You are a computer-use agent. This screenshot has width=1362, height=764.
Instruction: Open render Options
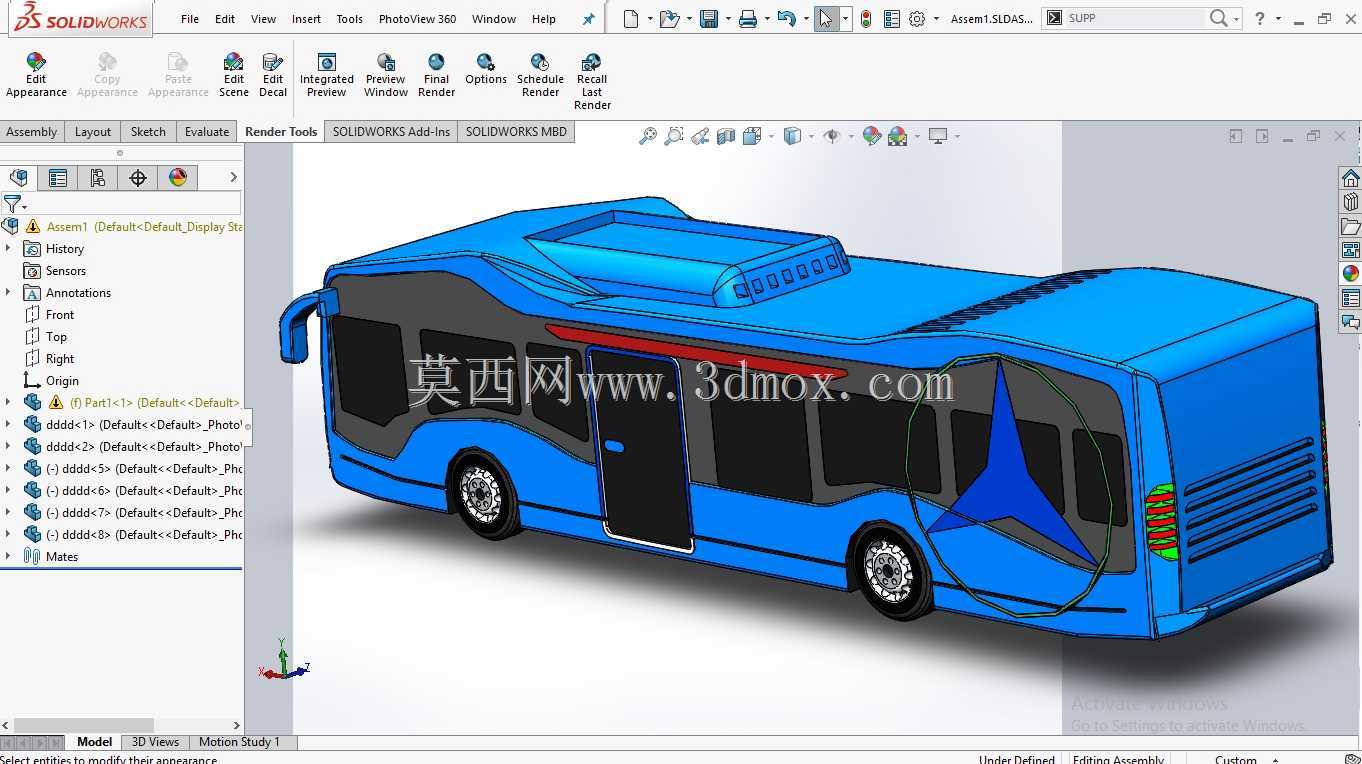pyautogui.click(x=486, y=69)
